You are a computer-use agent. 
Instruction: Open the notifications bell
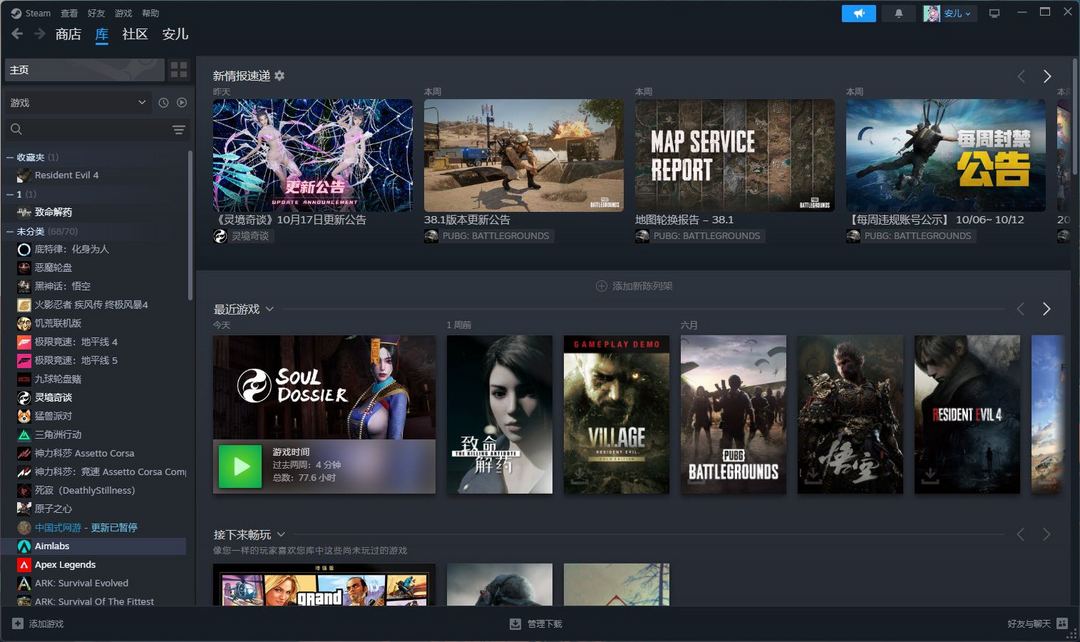point(898,13)
